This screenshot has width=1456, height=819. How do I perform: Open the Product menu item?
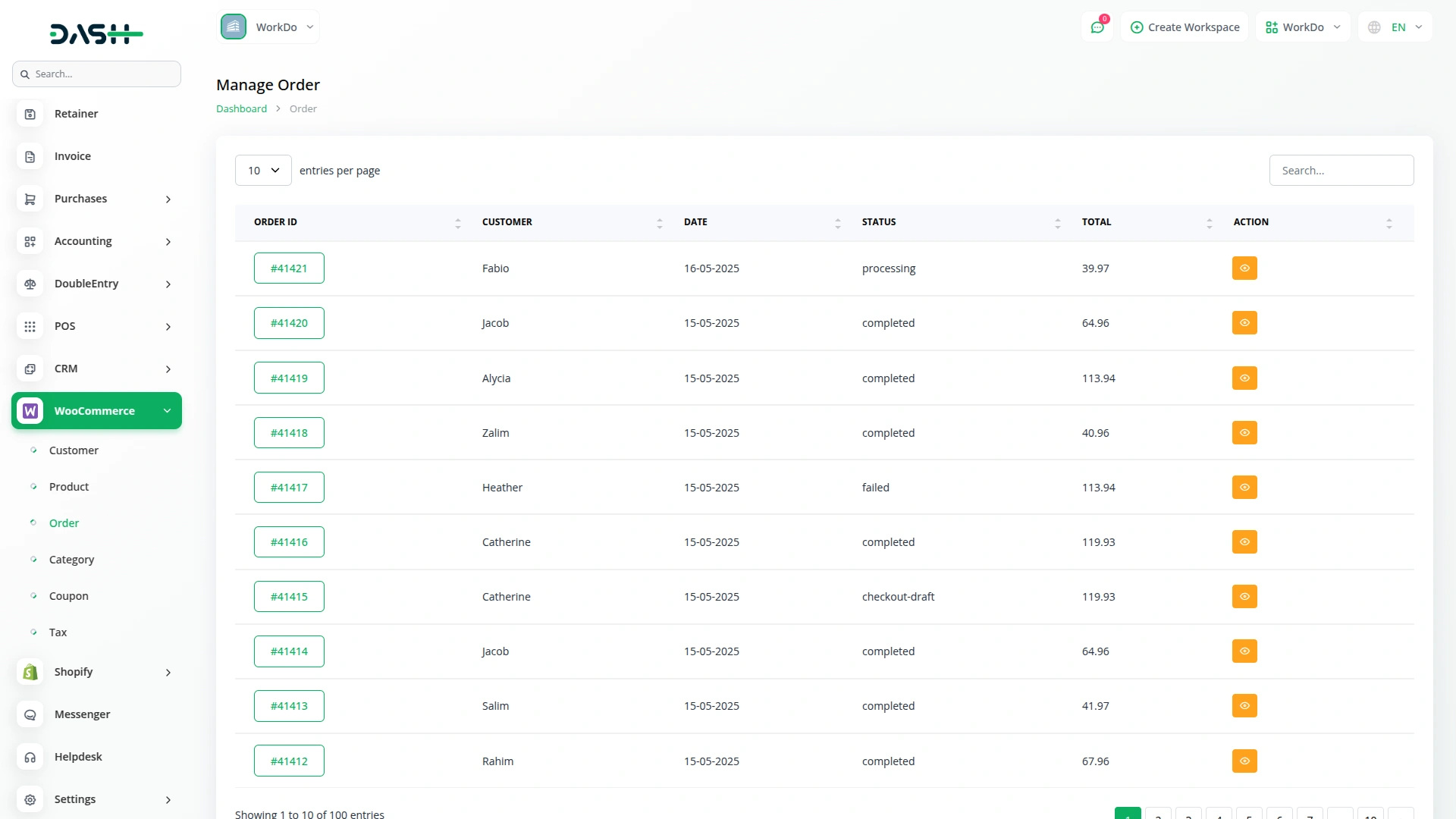click(x=68, y=486)
